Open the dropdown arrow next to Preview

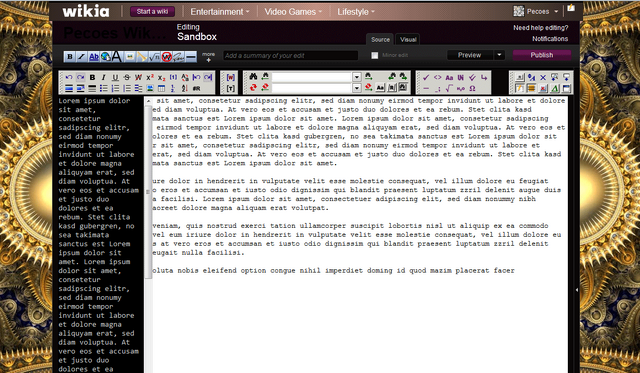pos(499,55)
